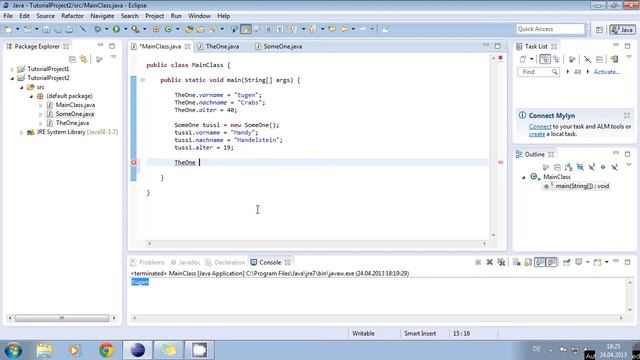This screenshot has height=360, width=640.
Task: Click the New Java Class toolbar icon
Action: click(x=168, y=29)
